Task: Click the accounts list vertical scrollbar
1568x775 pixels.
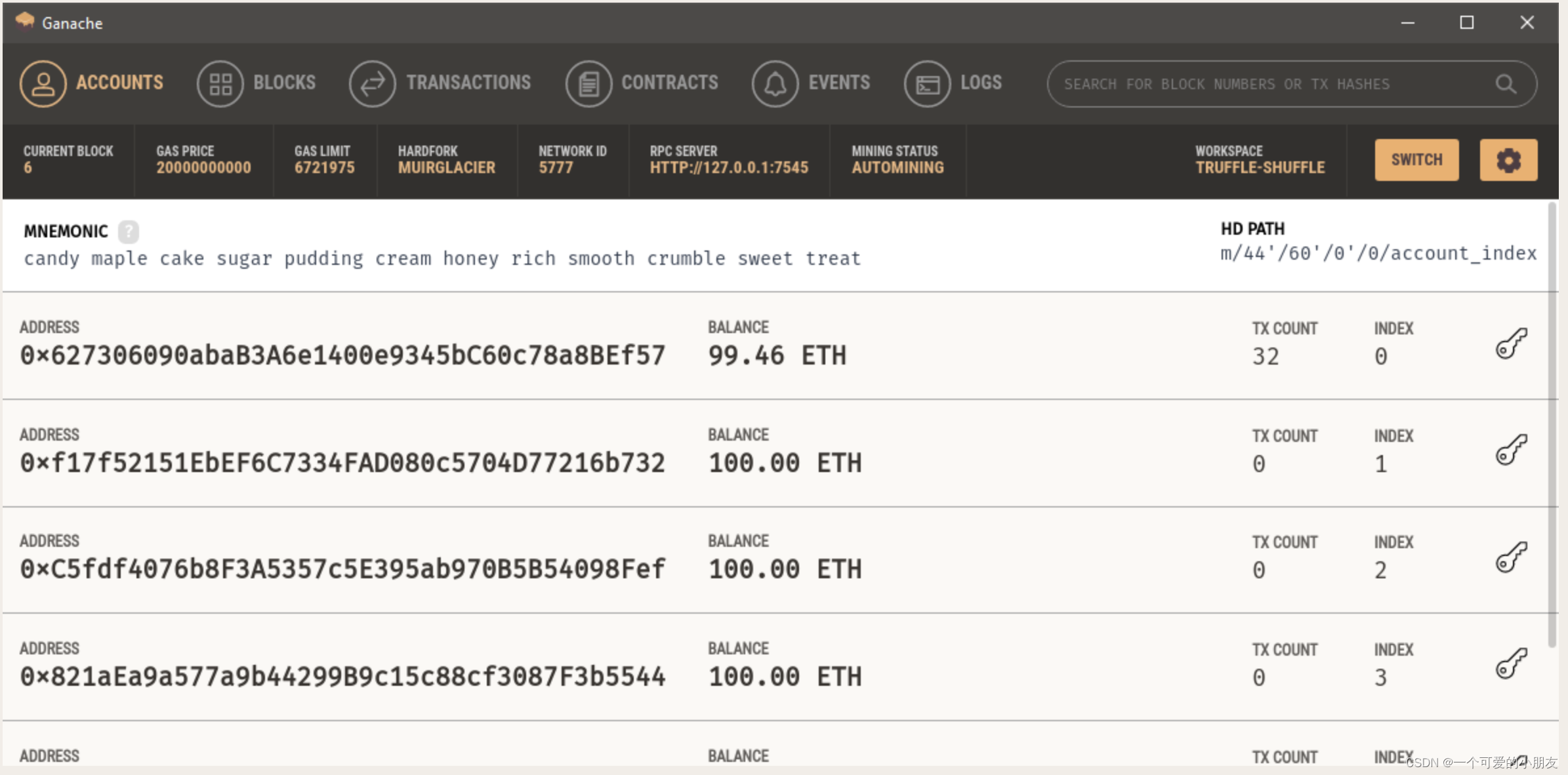Action: click(x=1552, y=425)
